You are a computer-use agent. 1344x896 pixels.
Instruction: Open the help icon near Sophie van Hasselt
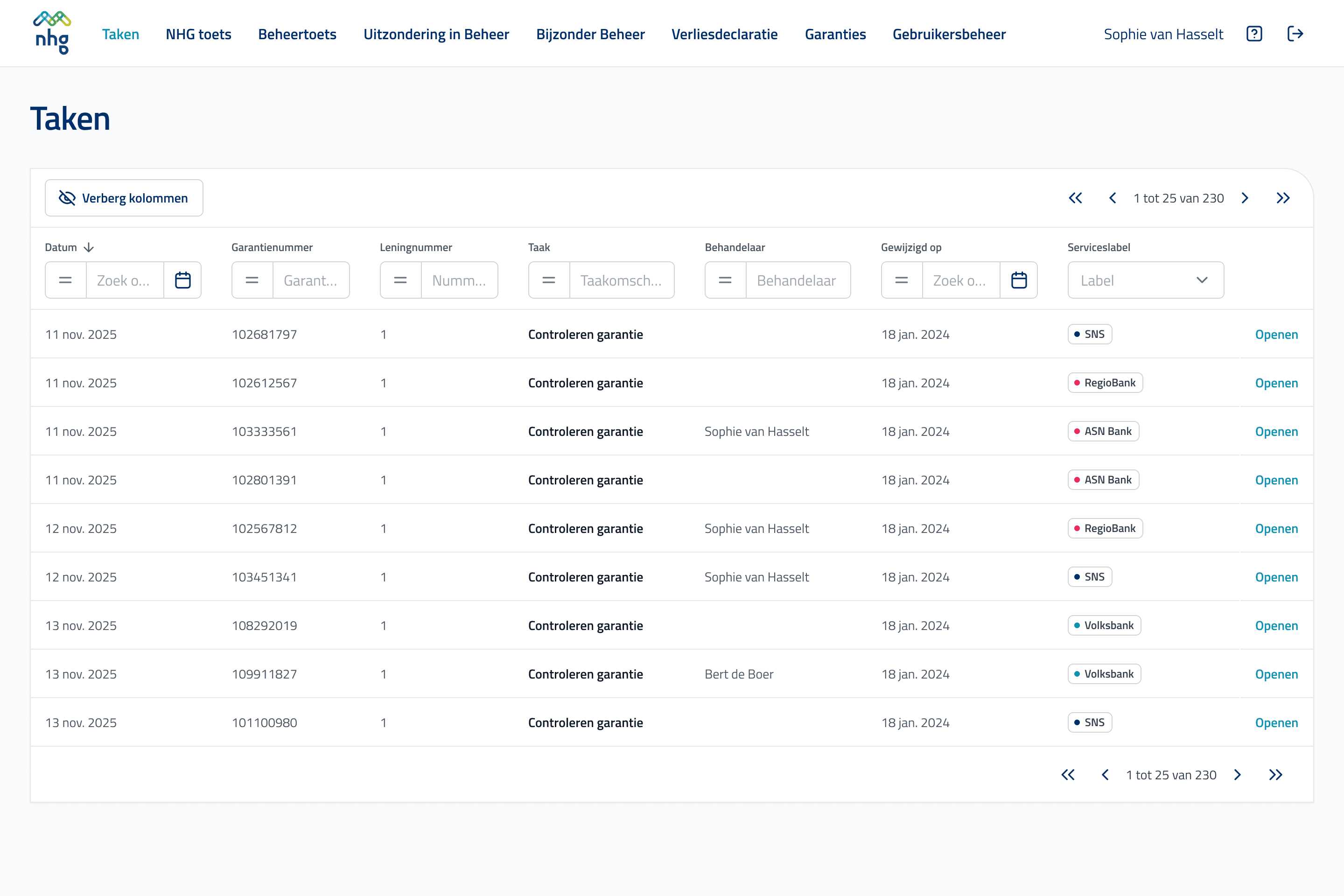1254,34
